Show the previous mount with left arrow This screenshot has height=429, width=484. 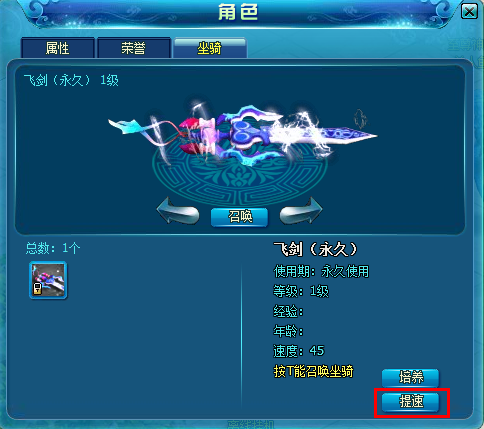pyautogui.click(x=178, y=212)
